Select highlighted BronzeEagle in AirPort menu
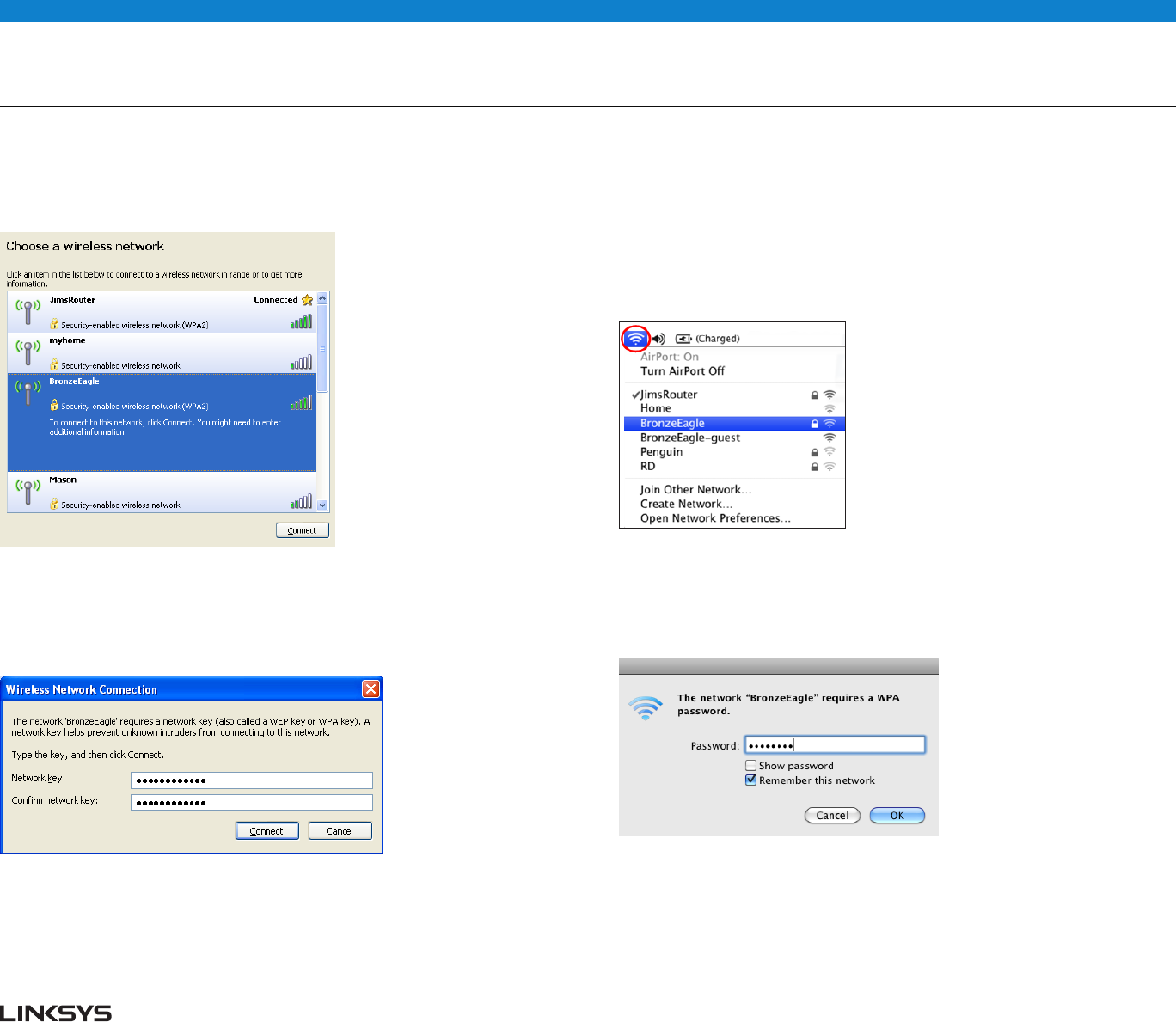1176x1022 pixels. click(x=734, y=423)
